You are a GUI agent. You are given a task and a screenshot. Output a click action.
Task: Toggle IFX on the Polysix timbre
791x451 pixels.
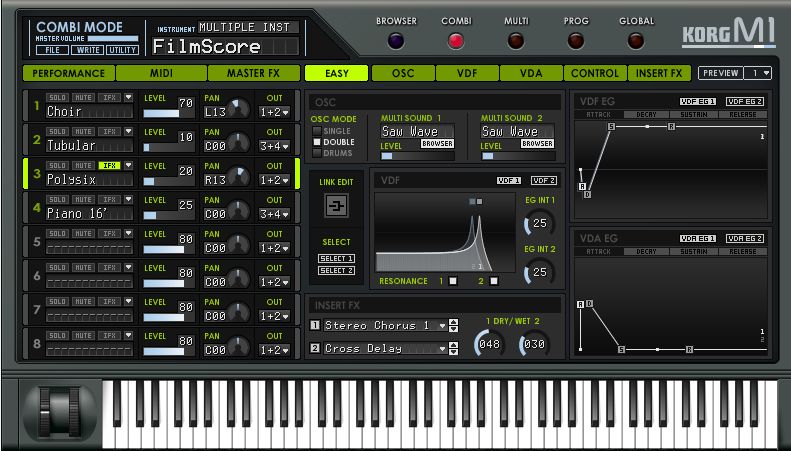(109, 165)
